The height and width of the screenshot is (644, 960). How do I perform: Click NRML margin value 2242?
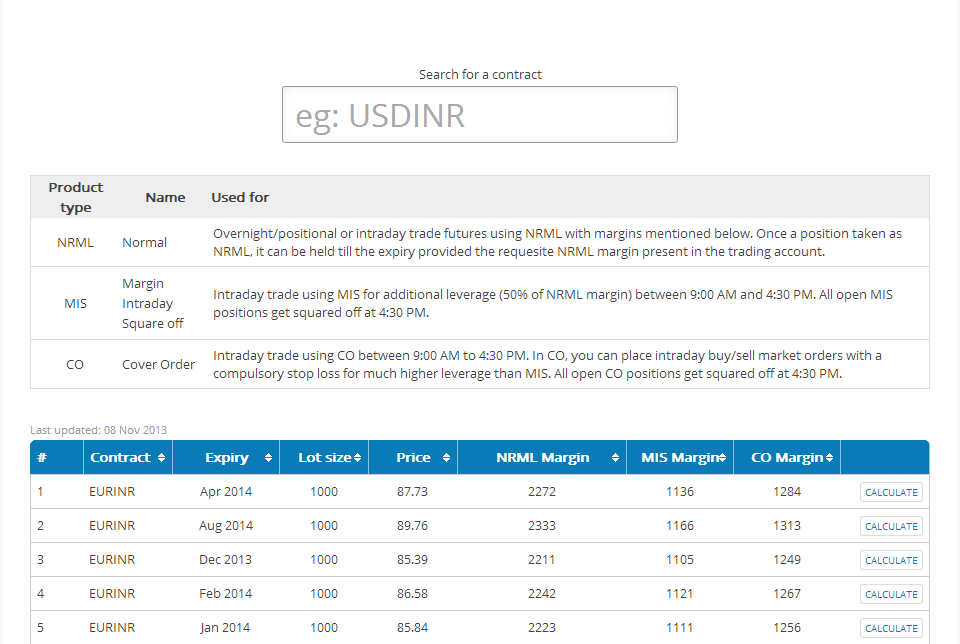[542, 594]
